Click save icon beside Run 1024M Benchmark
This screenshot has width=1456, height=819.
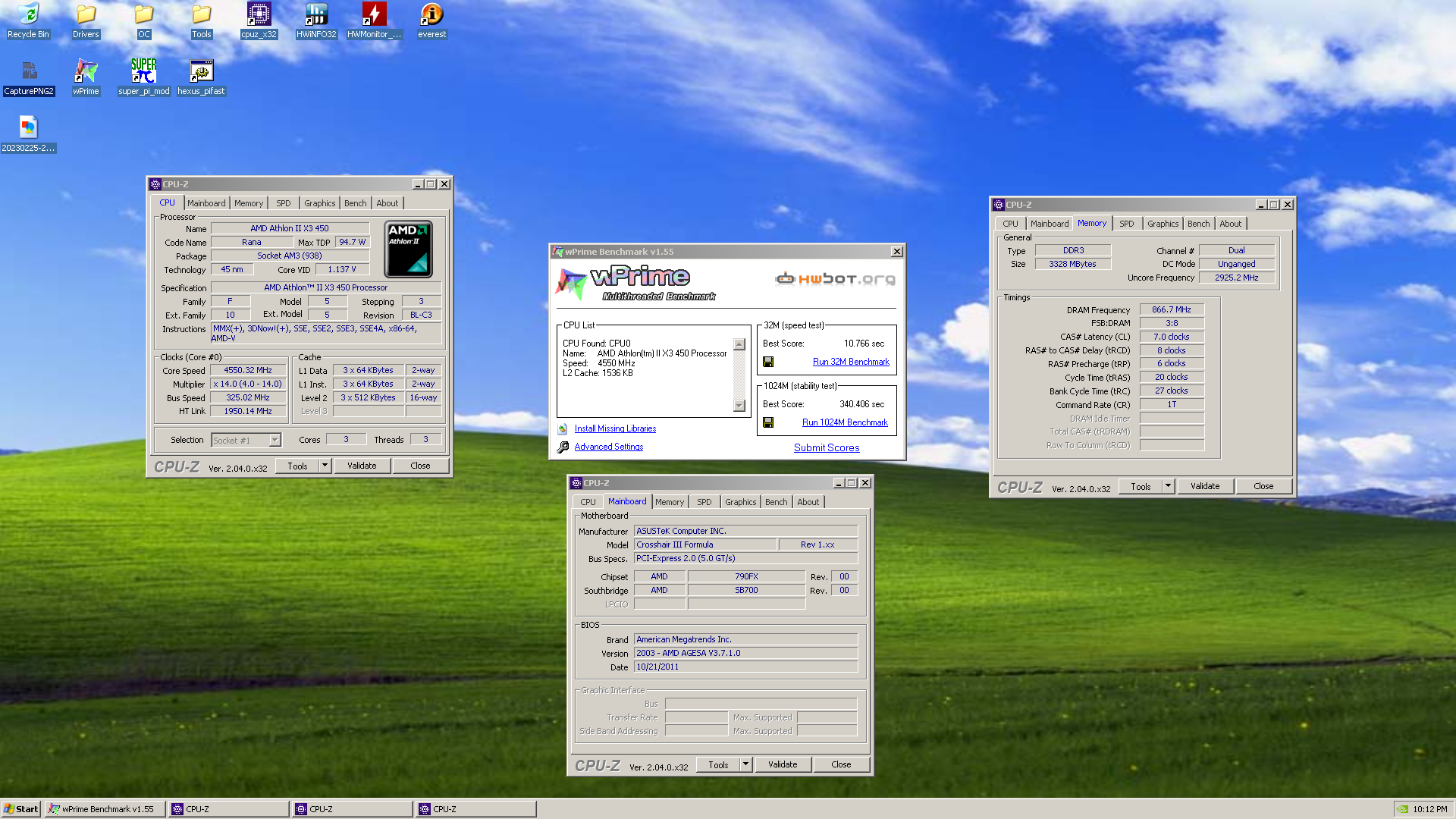point(768,423)
